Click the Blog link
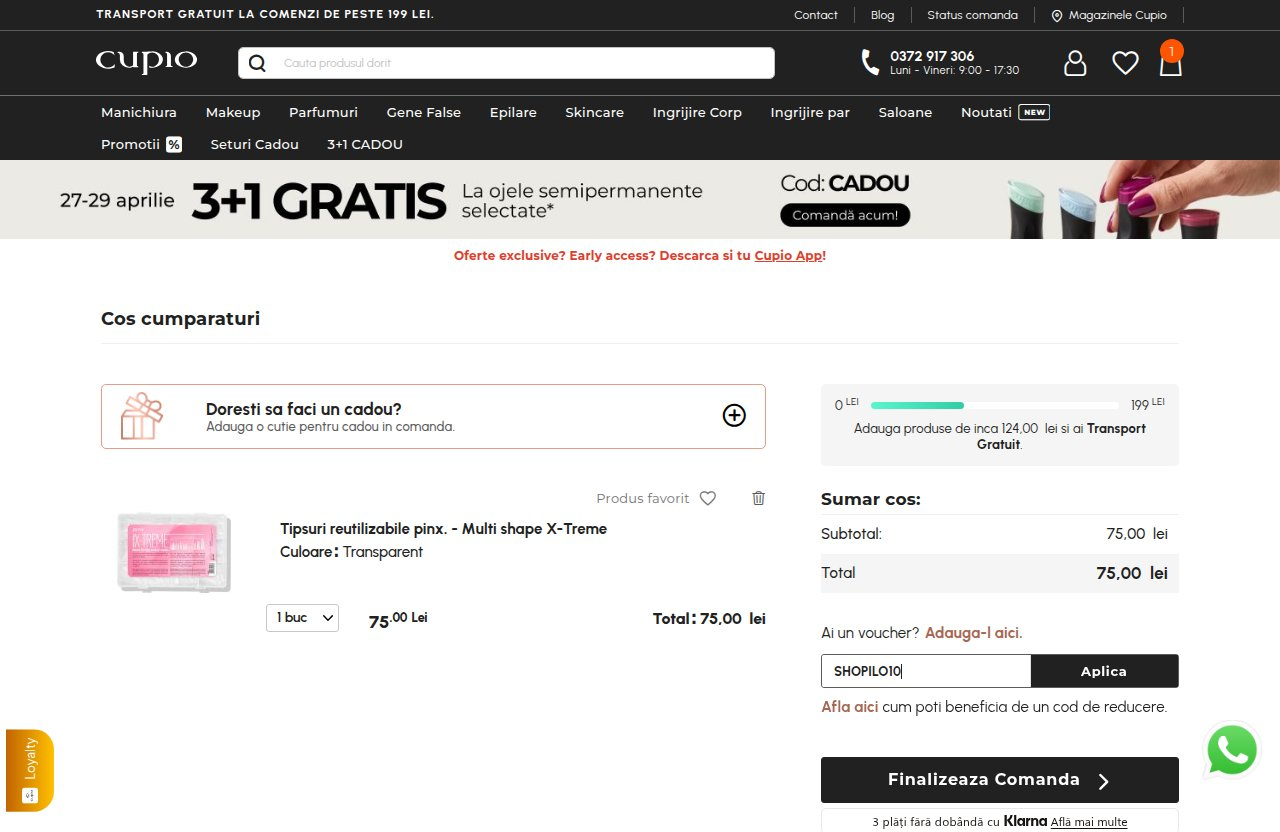 click(882, 15)
